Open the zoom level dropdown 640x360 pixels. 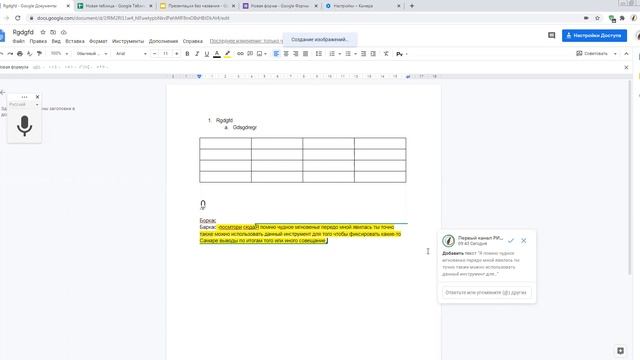click(x=60, y=54)
